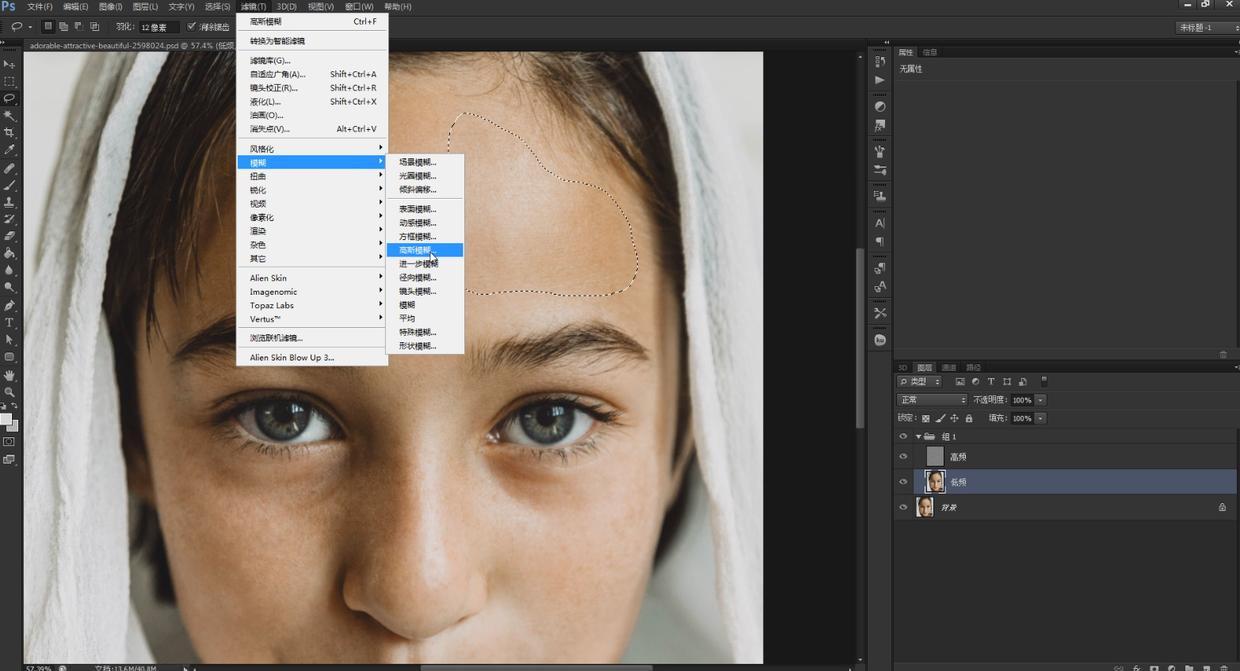This screenshot has width=1240, height=671.
Task: Toggle visibility of the 背景 layer
Action: 903,507
